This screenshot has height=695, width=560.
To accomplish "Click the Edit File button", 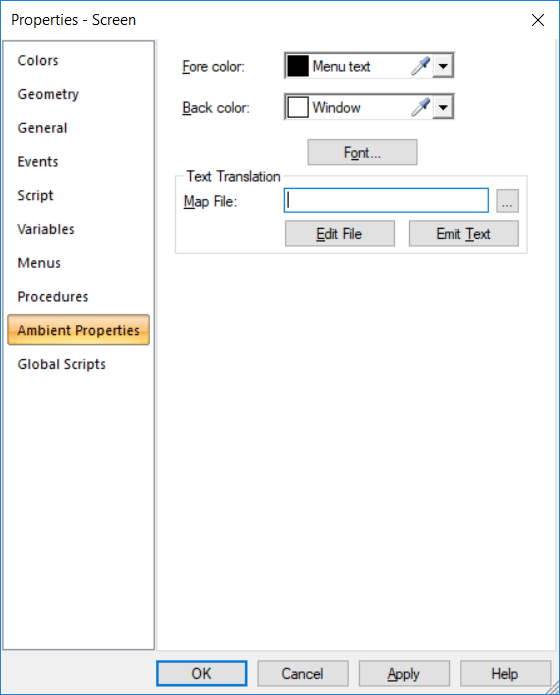I will 340,234.
